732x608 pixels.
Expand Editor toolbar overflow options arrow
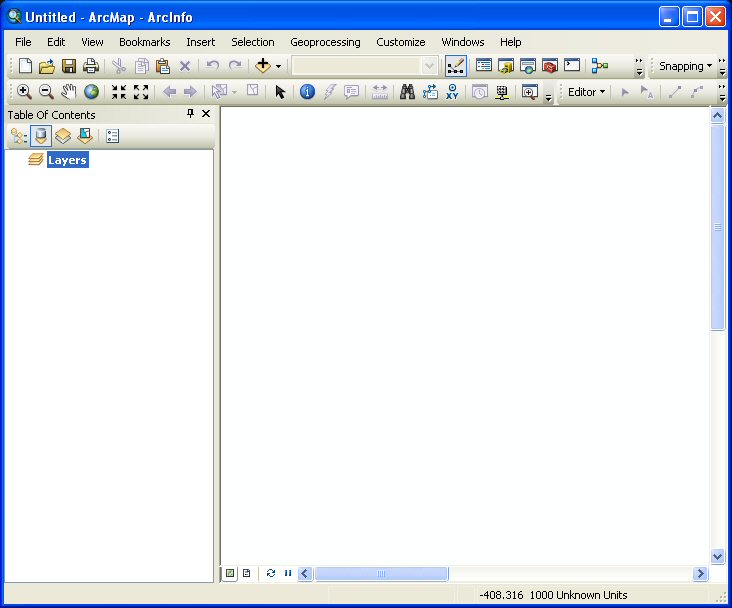(722, 92)
